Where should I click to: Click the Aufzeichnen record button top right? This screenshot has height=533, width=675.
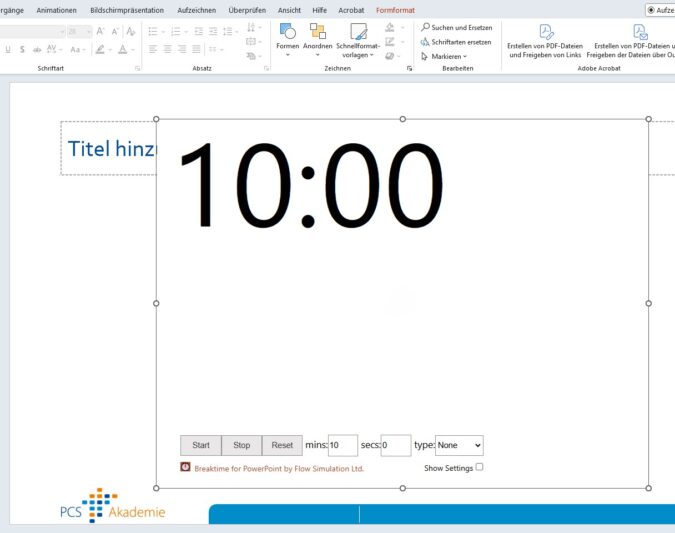click(x=661, y=10)
